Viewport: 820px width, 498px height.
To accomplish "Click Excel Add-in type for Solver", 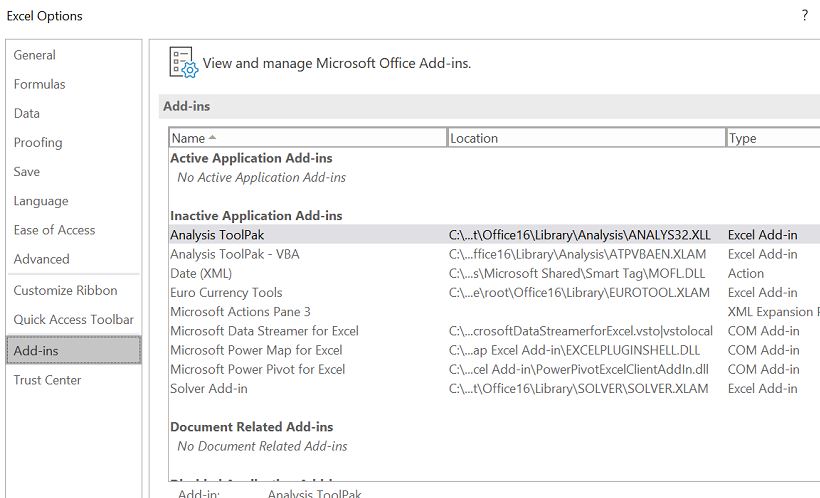I will pyautogui.click(x=762, y=389).
